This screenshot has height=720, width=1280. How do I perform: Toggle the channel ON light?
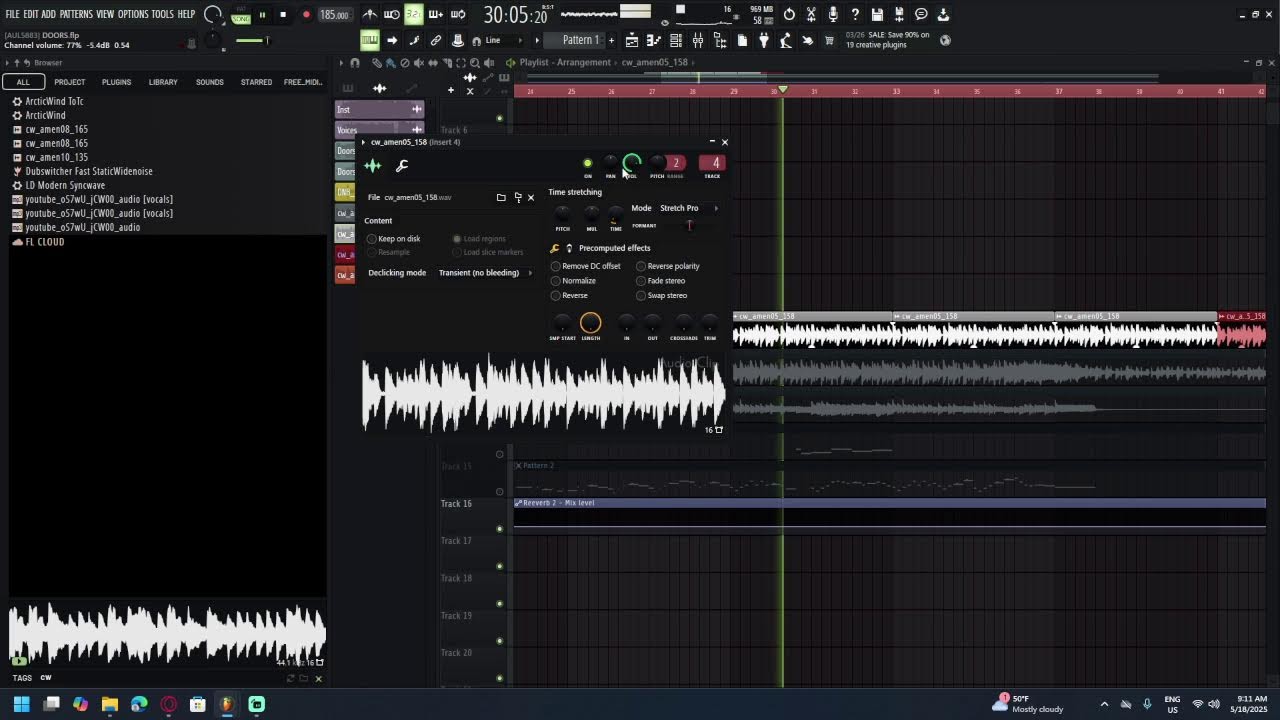pos(587,163)
